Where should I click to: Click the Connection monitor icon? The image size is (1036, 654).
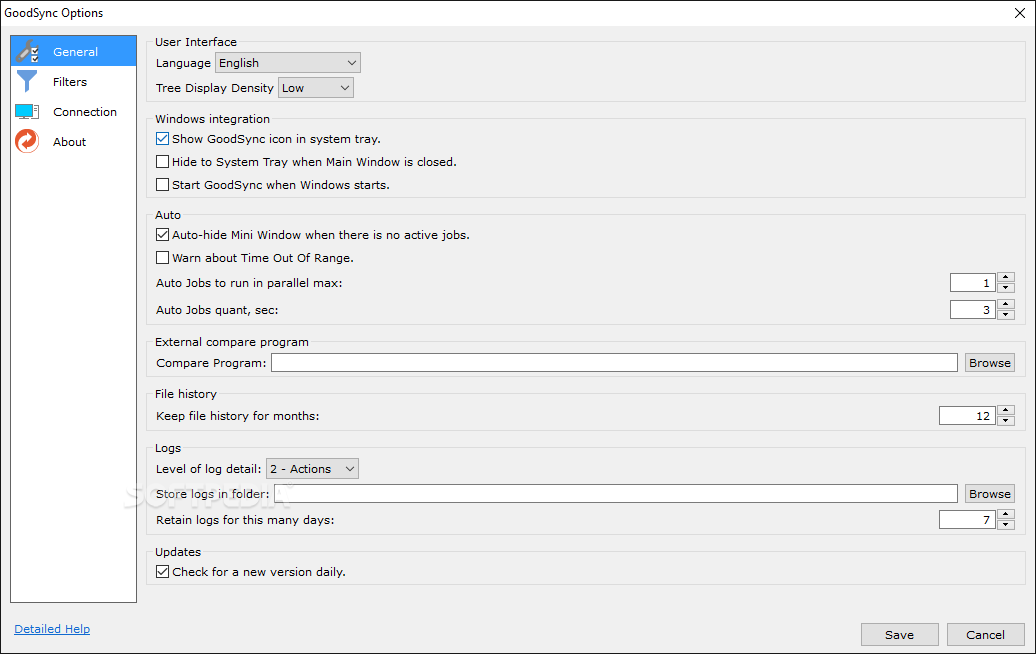point(27,112)
